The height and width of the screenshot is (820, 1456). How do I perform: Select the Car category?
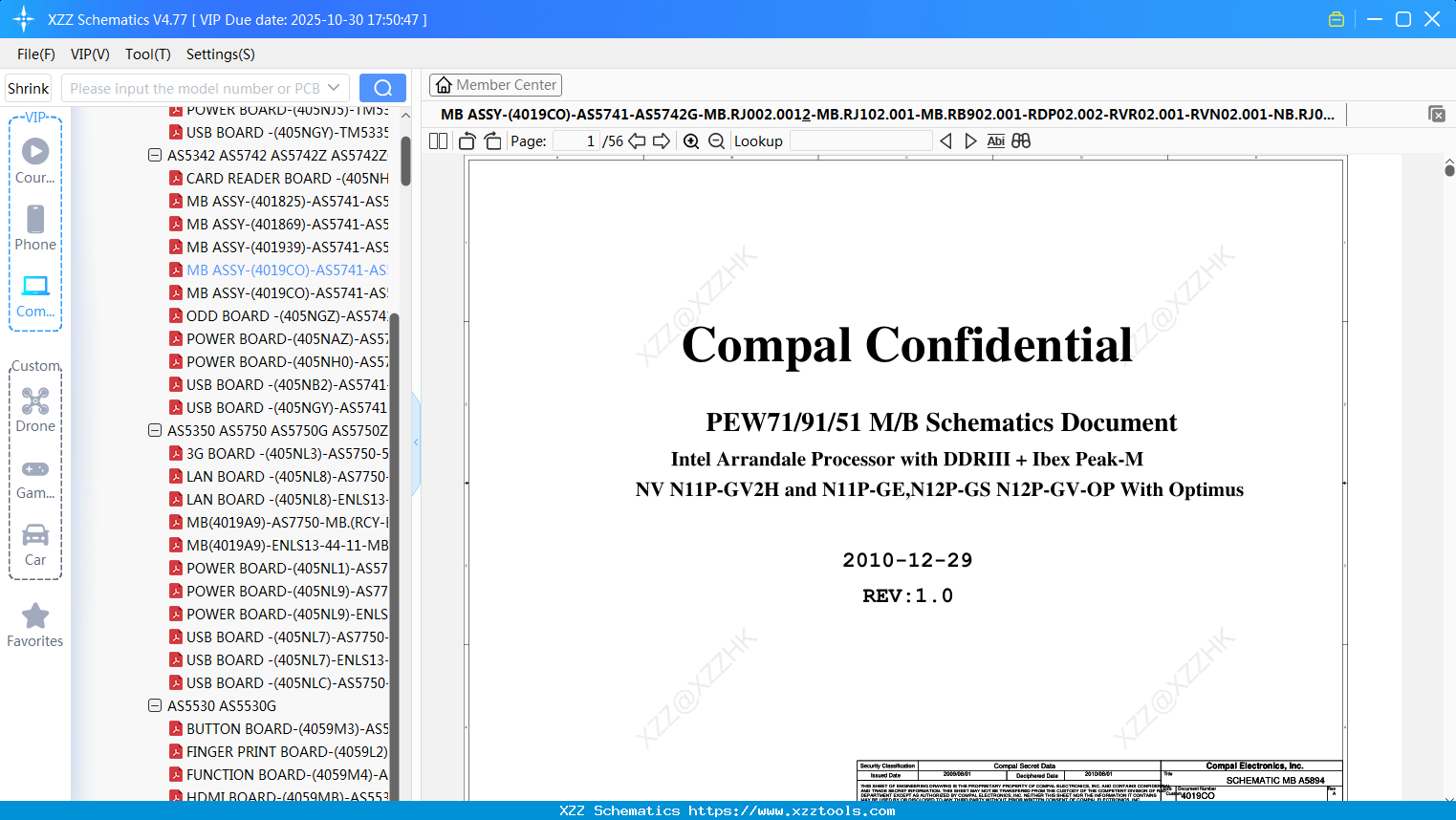(35, 545)
